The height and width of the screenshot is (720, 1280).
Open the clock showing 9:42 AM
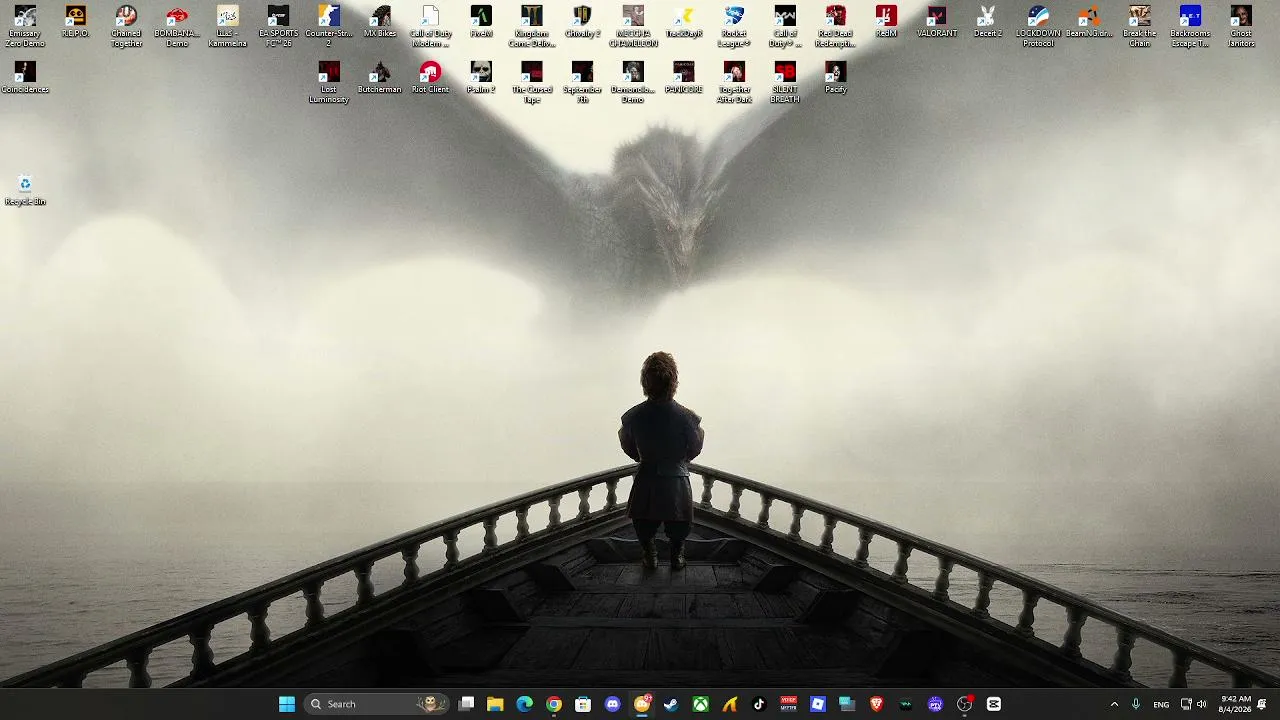[1234, 704]
